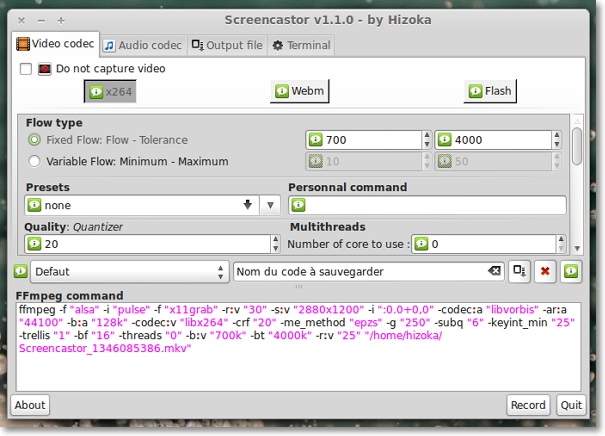Screen dimensions: 605x436
Task: Click the options panel vertical scrollbar handle
Action: 577,146
